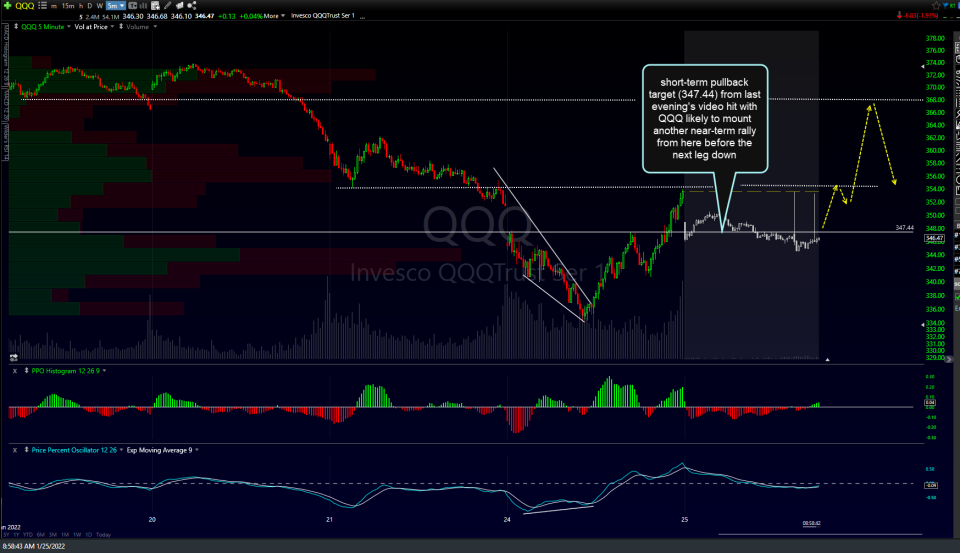Image resolution: width=960 pixels, height=553 pixels.
Task: Open the More dropdown in quote bar
Action: coord(274,16)
